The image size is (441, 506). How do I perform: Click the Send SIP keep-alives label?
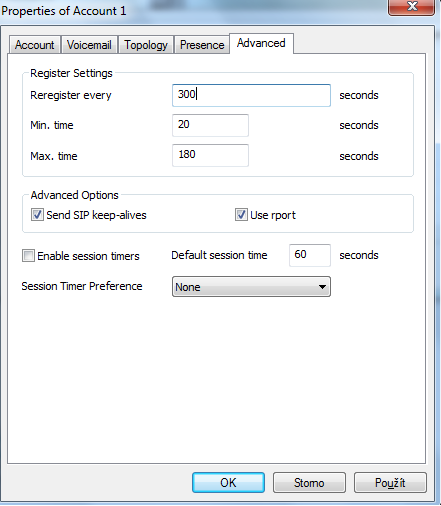[x=96, y=215]
